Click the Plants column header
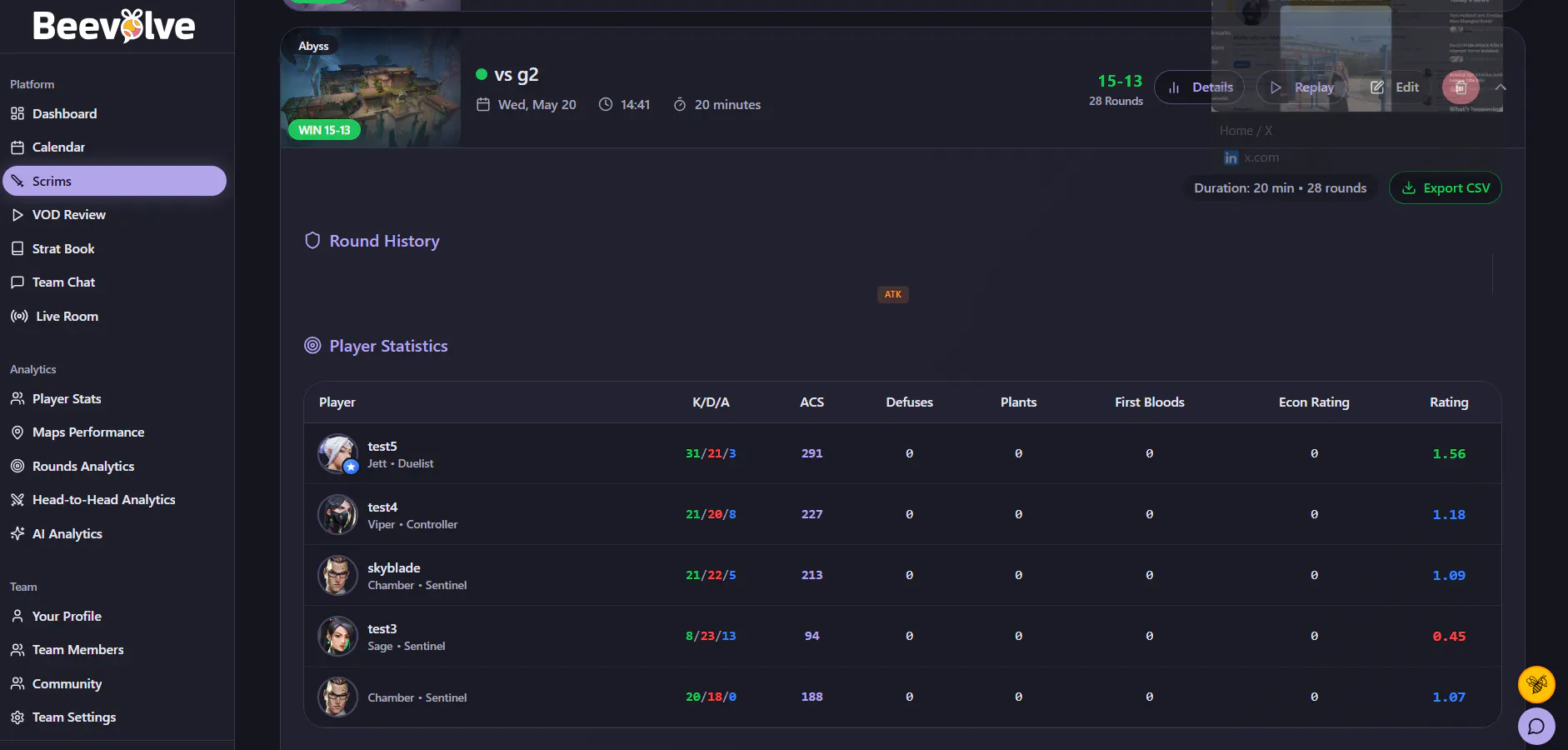1568x750 pixels. point(1019,402)
